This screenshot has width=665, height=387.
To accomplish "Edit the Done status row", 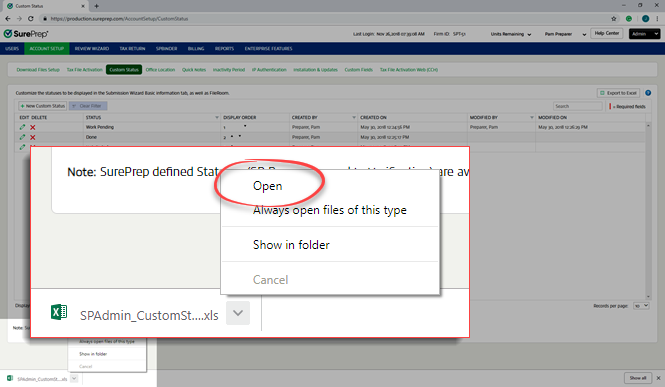I will [22, 137].
